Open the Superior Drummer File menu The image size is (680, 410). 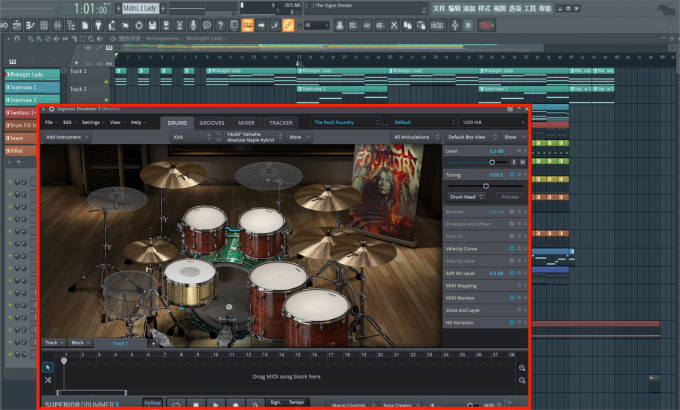click(x=51, y=122)
